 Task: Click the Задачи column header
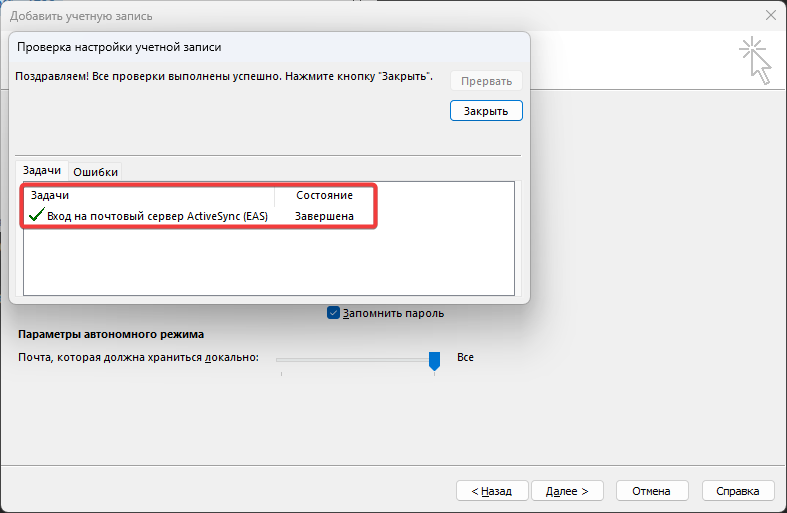50,195
